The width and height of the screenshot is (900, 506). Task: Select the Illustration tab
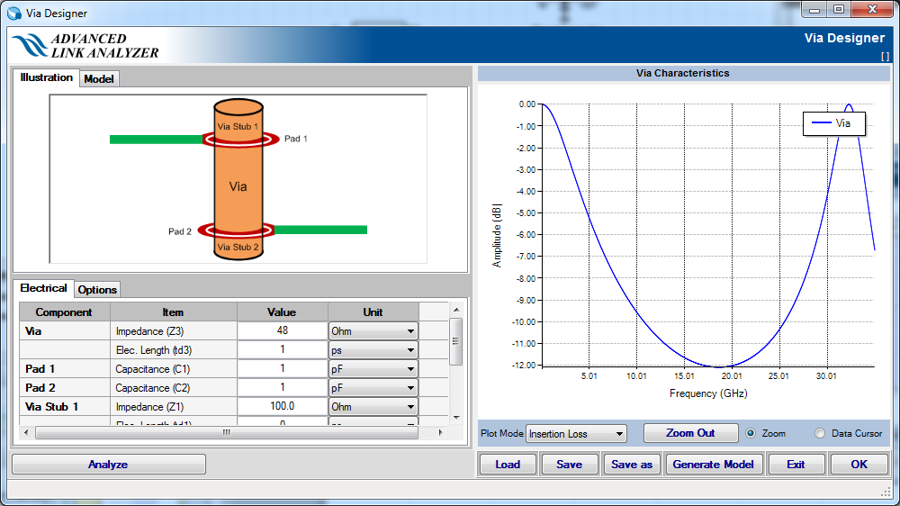(x=46, y=78)
